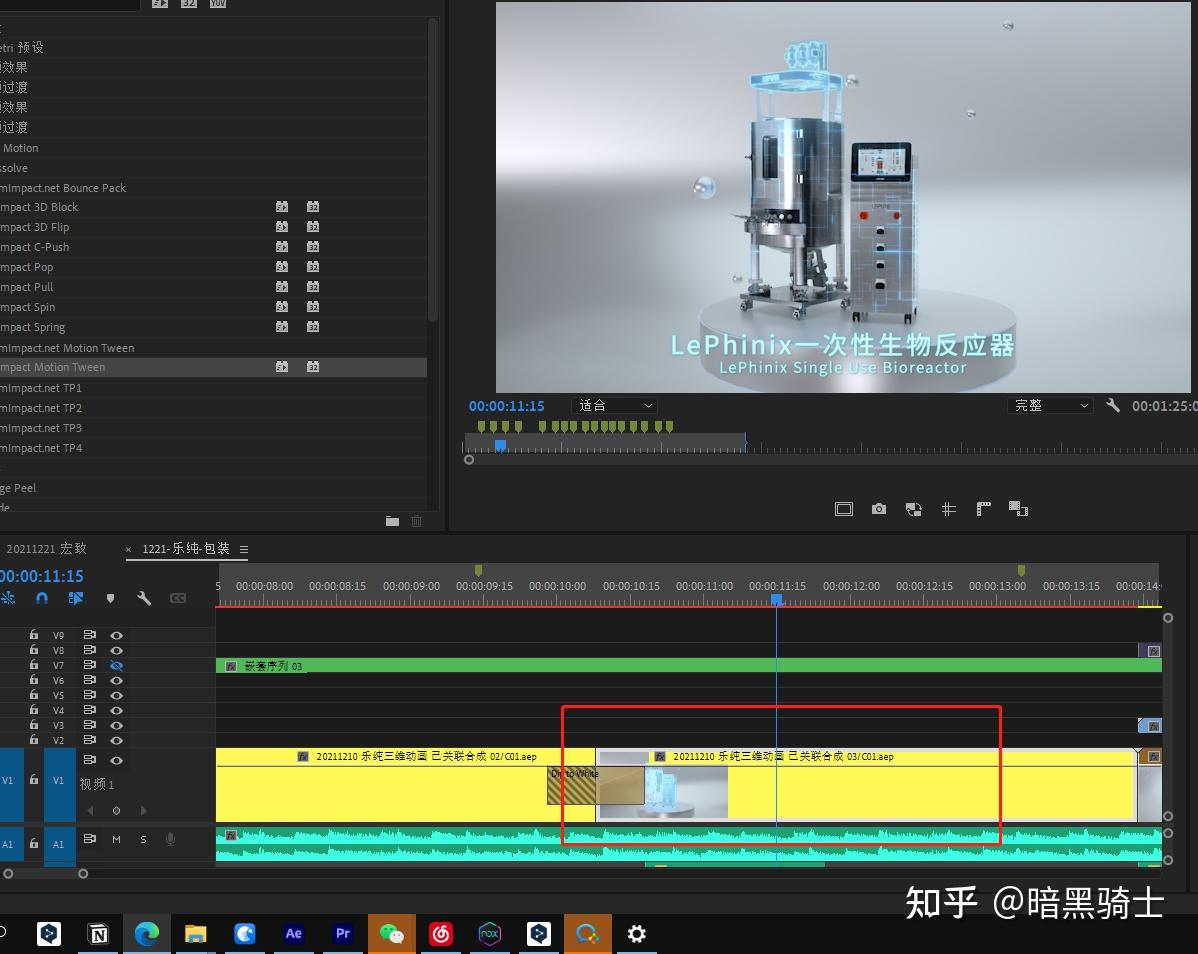Open the mImpact.net Bounce Pack folder
Screen dimensions: 1198x954
pos(63,188)
